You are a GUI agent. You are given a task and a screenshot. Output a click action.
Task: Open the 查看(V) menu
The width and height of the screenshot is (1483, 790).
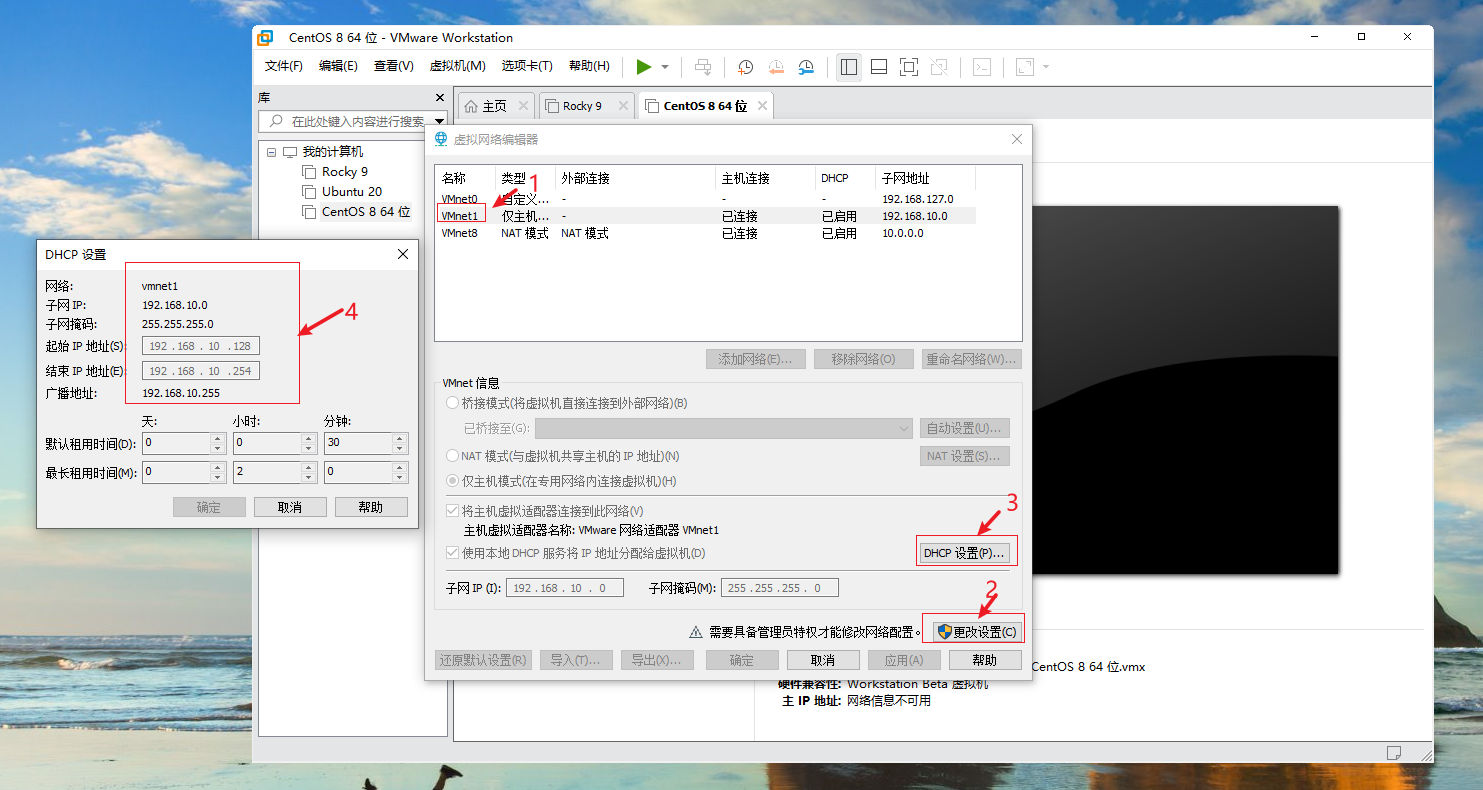[394, 66]
